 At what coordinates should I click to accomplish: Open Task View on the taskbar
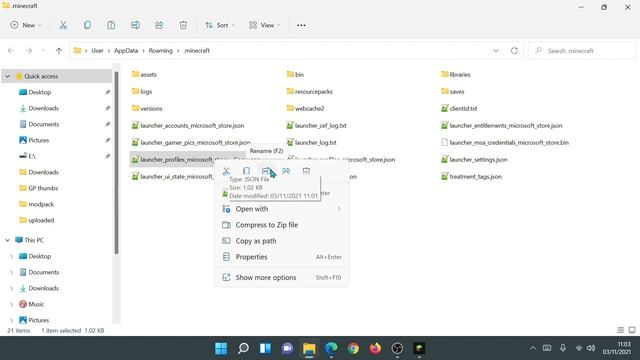pos(265,349)
